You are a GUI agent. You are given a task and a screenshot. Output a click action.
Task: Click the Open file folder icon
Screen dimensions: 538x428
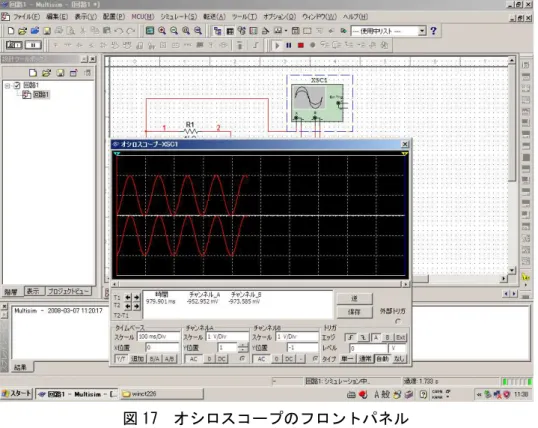23,31
